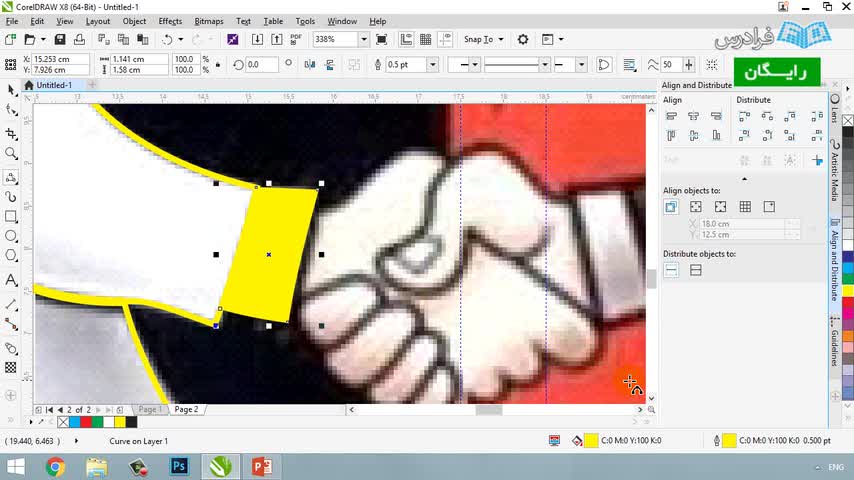Select the Rectangle tool

click(11, 216)
